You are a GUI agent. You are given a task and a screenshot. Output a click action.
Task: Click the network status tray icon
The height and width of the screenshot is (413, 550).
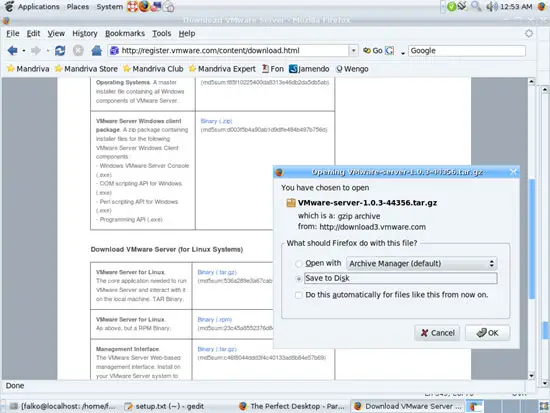tap(462, 6)
